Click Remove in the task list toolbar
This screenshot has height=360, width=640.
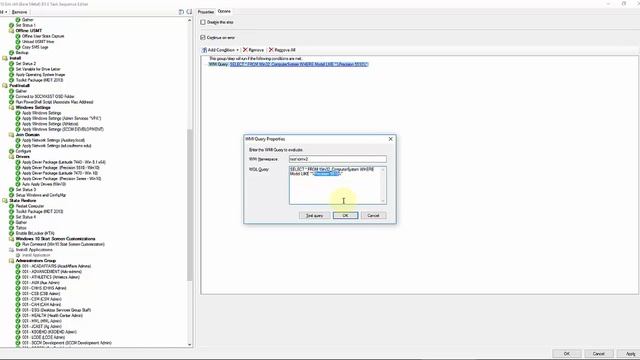coord(19,12)
